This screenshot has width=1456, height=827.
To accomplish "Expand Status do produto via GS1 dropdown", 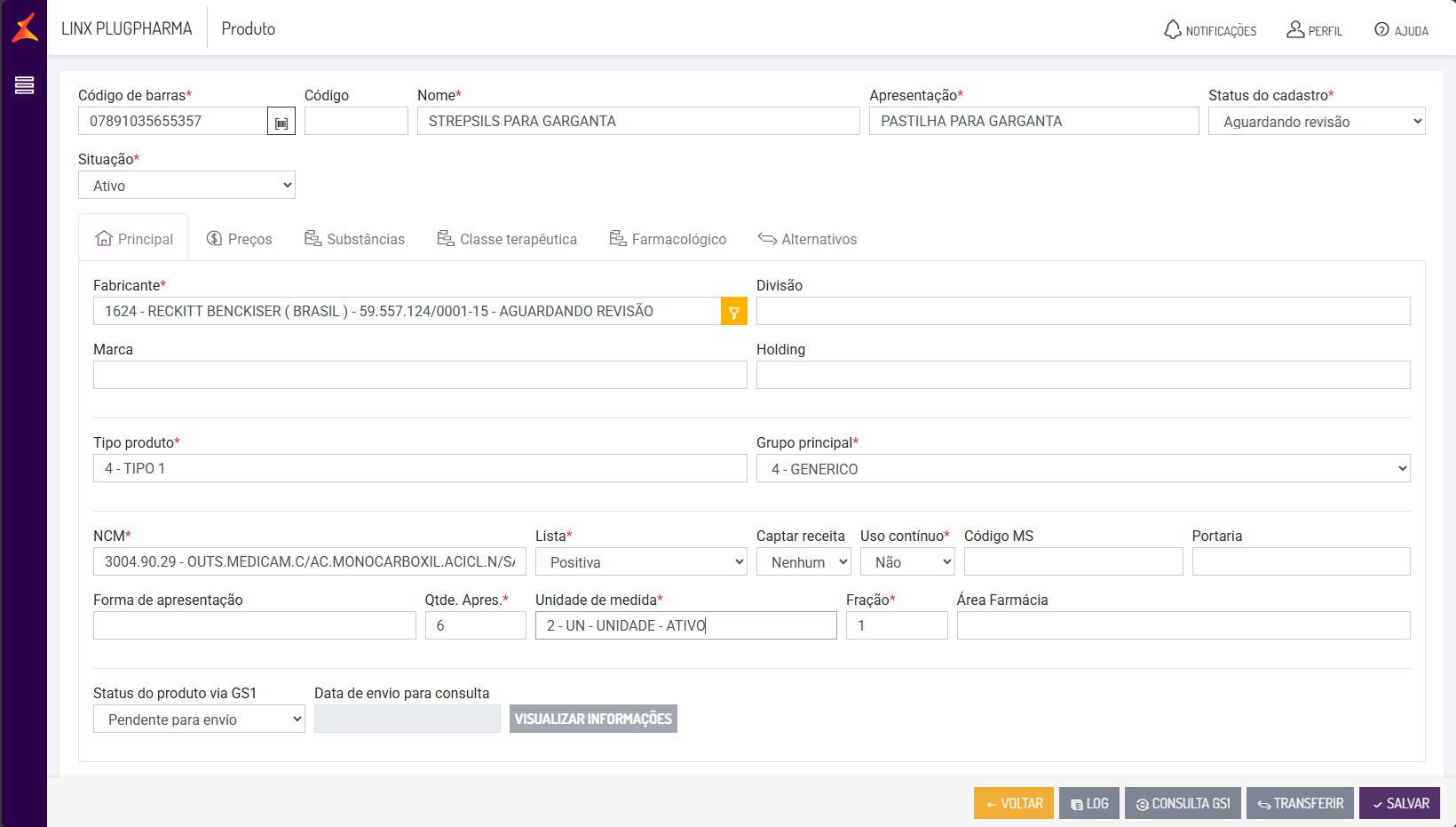I will point(199,720).
